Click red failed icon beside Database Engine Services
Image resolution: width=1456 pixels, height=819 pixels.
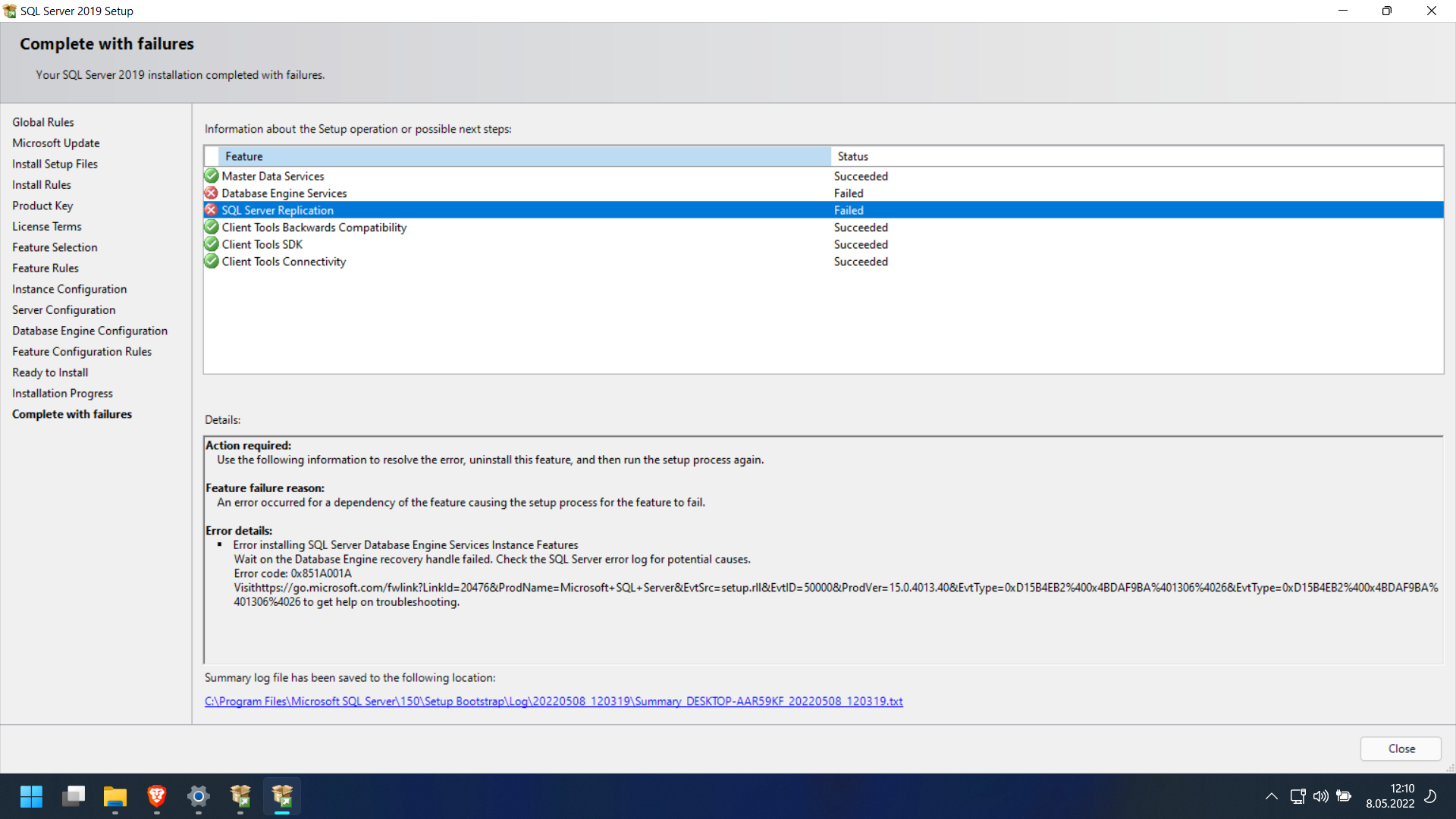(212, 193)
